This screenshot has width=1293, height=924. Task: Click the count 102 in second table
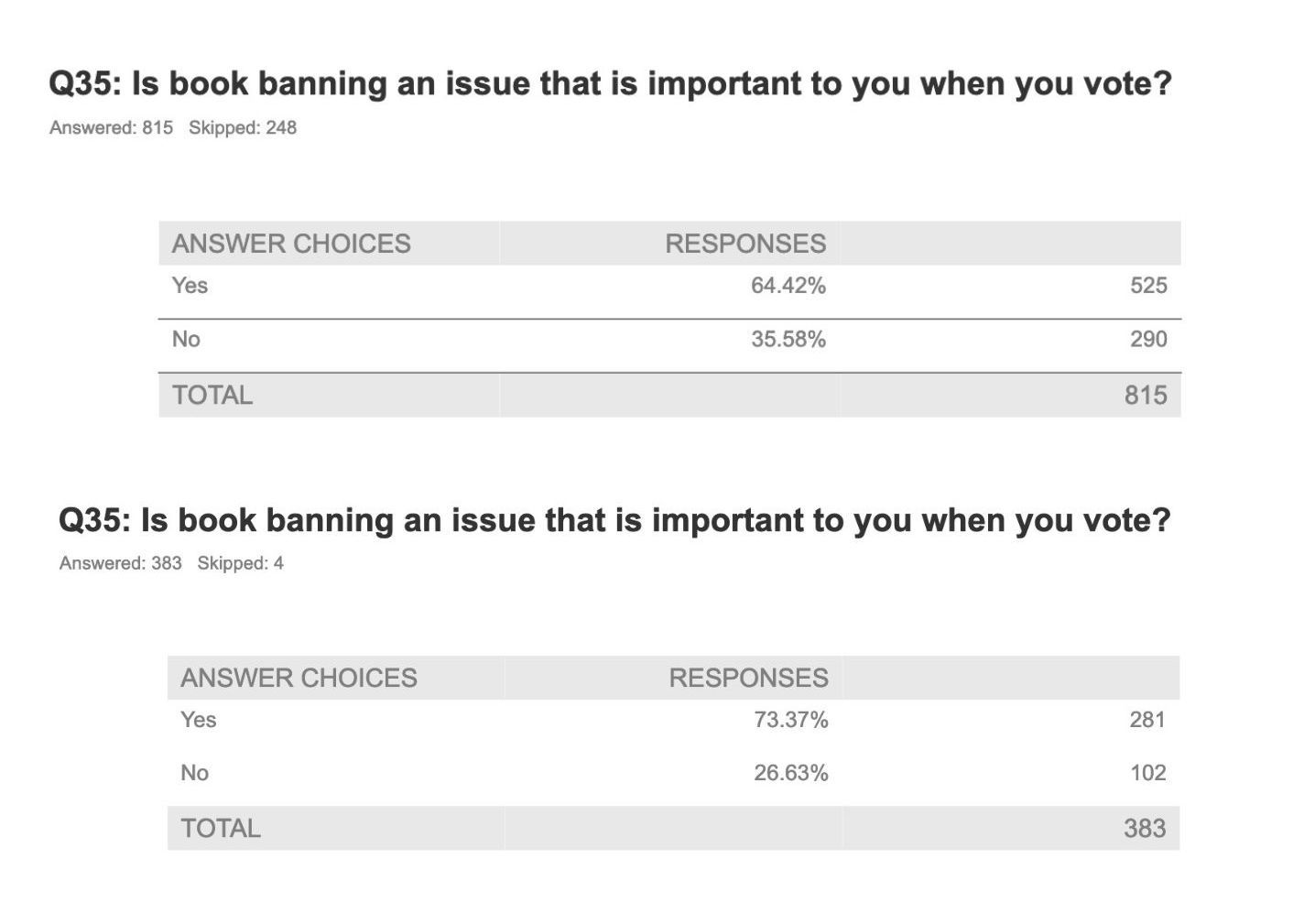pos(1147,773)
